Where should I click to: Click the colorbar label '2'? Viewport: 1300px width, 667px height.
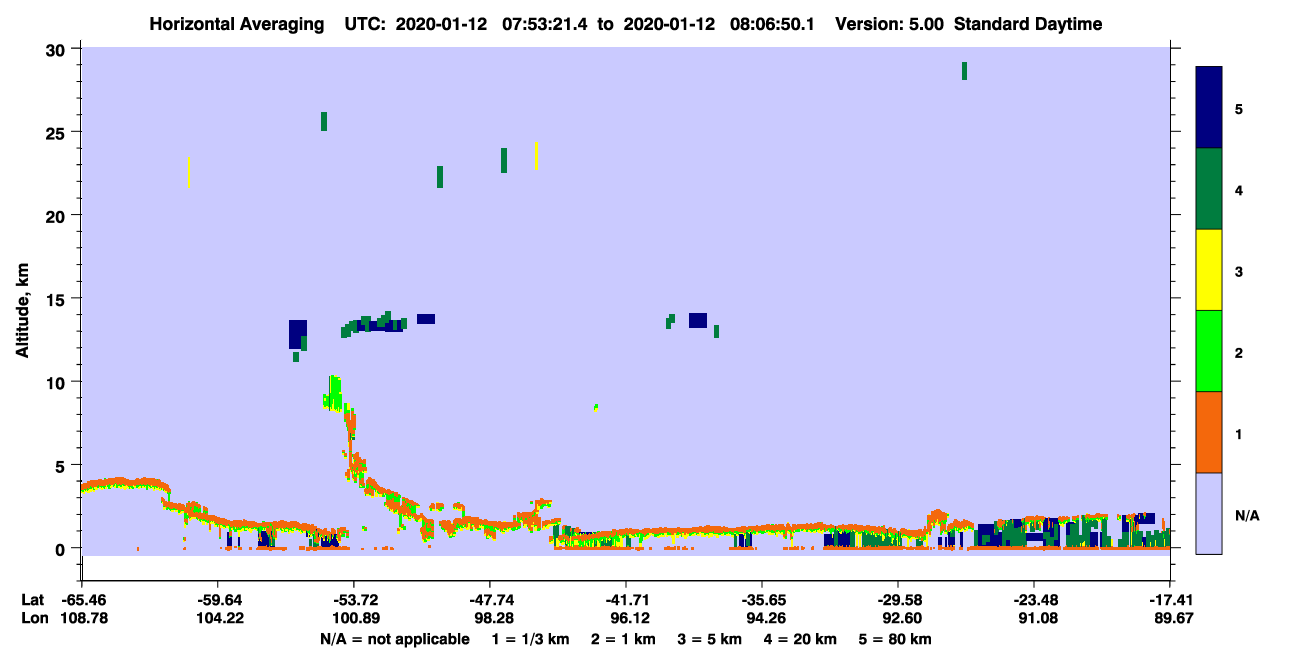click(x=1239, y=353)
